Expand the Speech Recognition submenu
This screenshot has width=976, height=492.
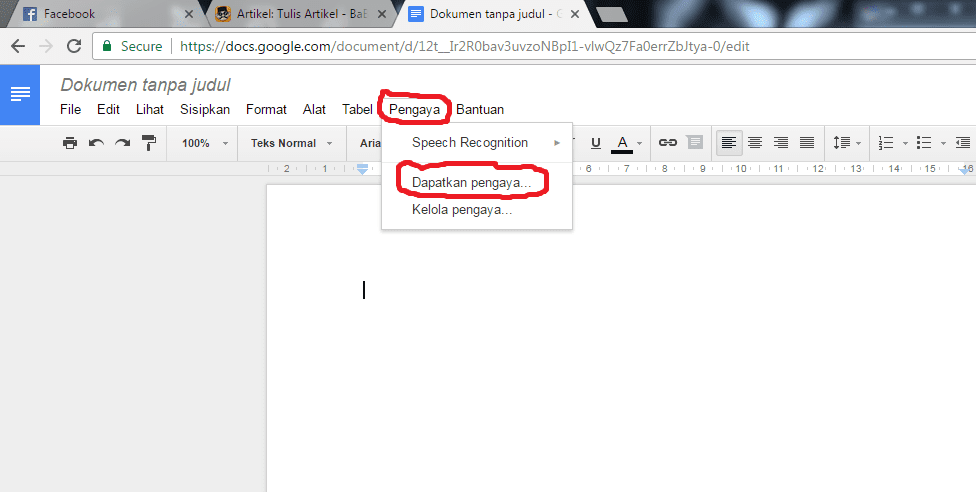pyautogui.click(x=477, y=143)
